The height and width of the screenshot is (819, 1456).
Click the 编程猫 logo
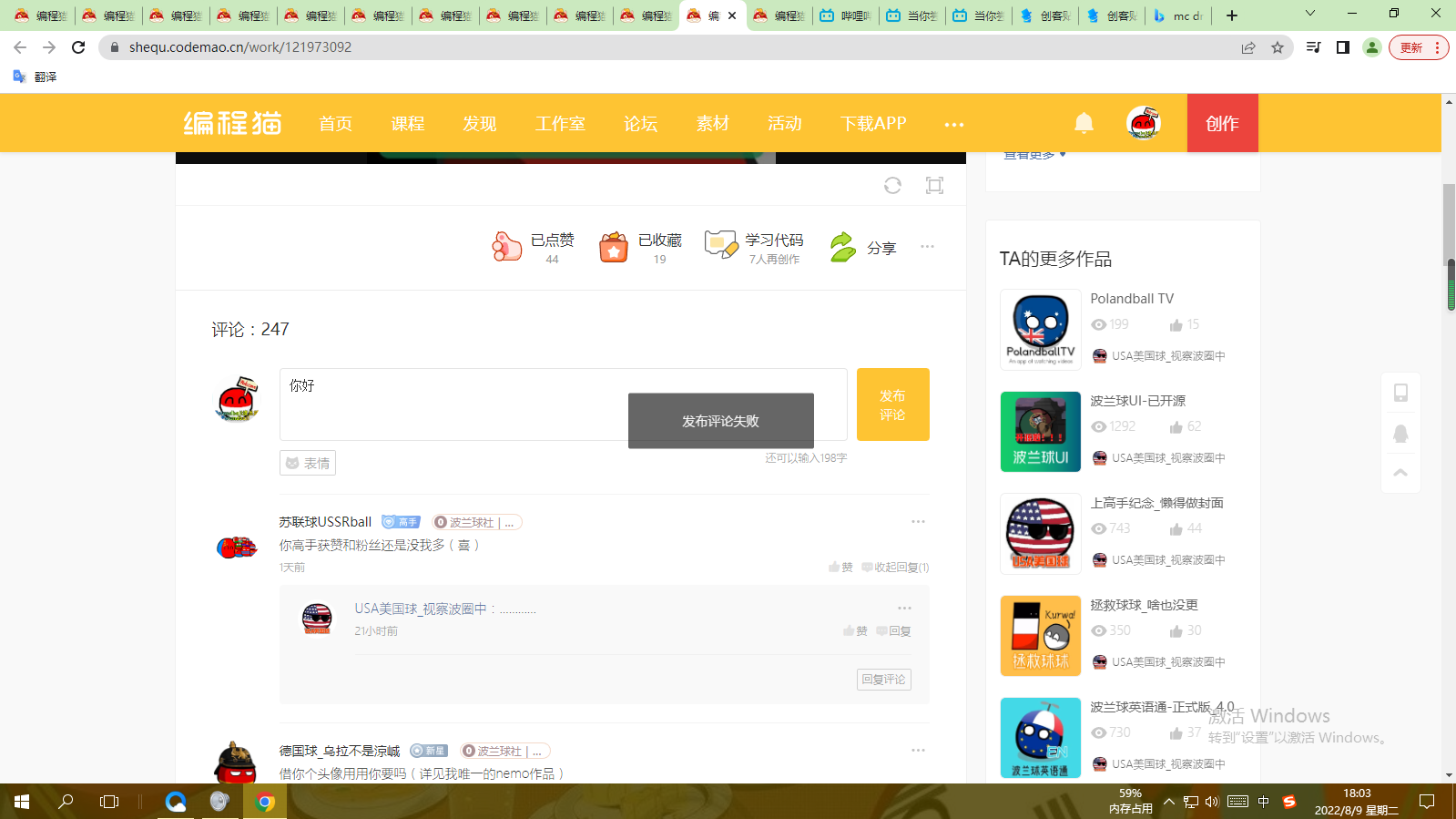233,123
